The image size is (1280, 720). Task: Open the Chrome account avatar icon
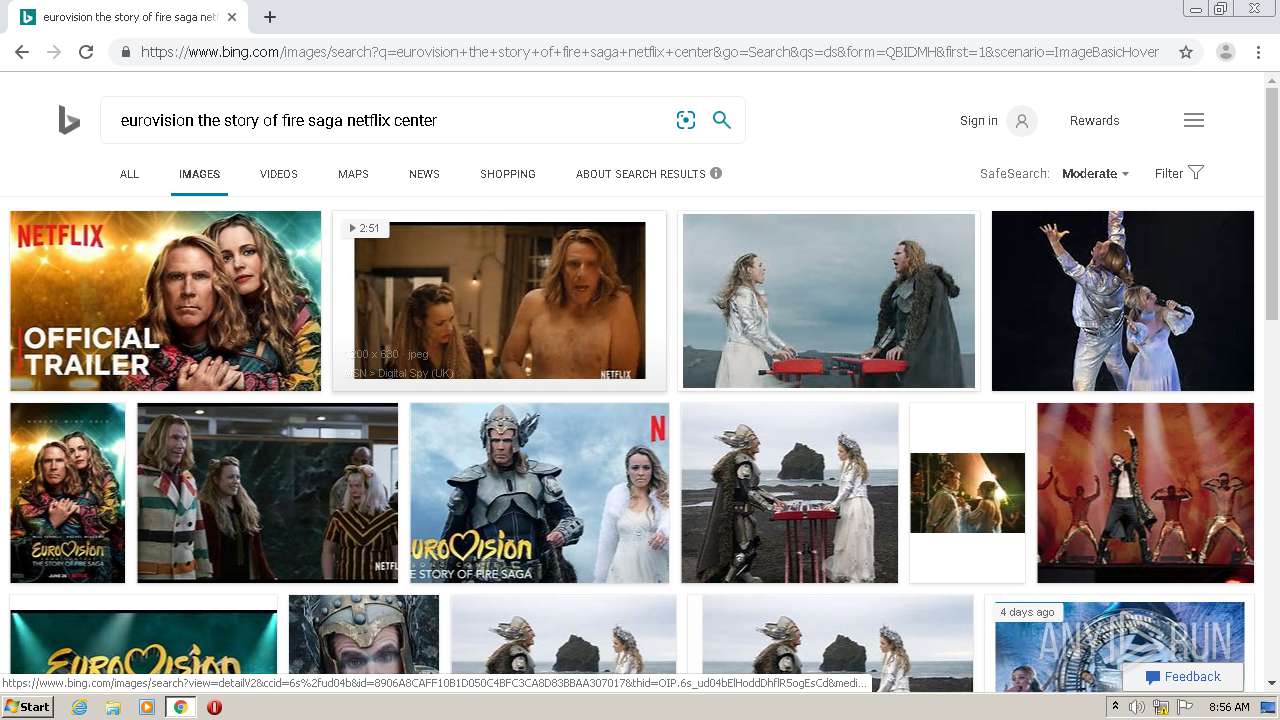[1226, 52]
